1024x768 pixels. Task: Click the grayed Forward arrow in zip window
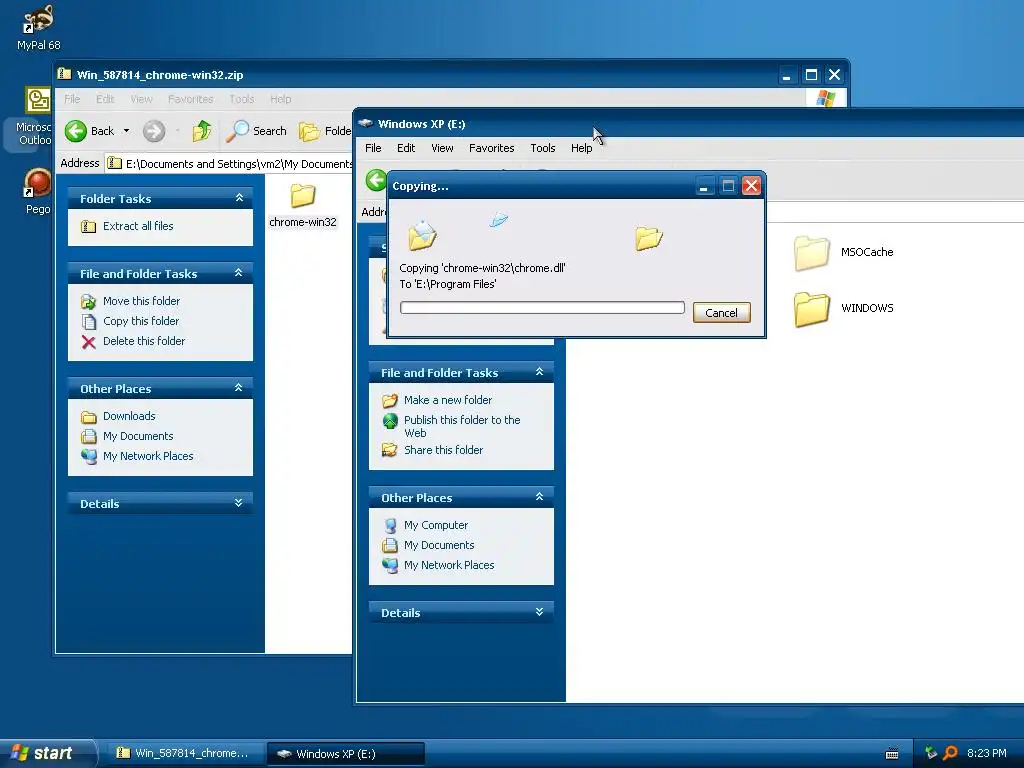154,131
